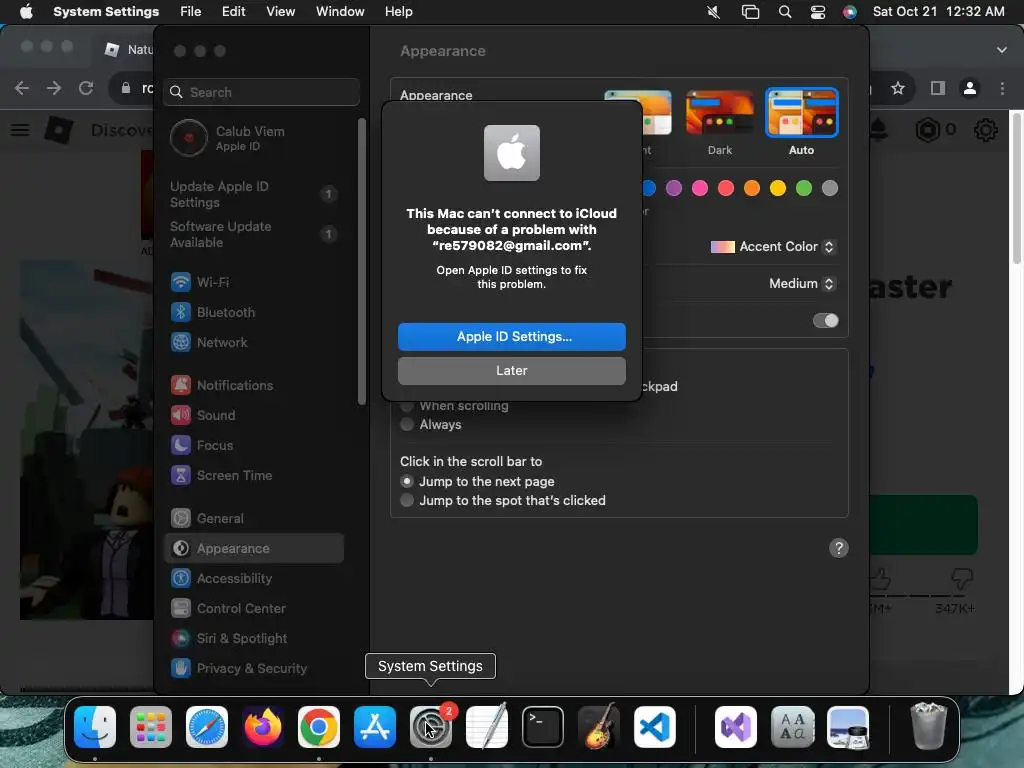Bookmark page with Chrome star icon
1024x768 pixels.
(x=898, y=88)
